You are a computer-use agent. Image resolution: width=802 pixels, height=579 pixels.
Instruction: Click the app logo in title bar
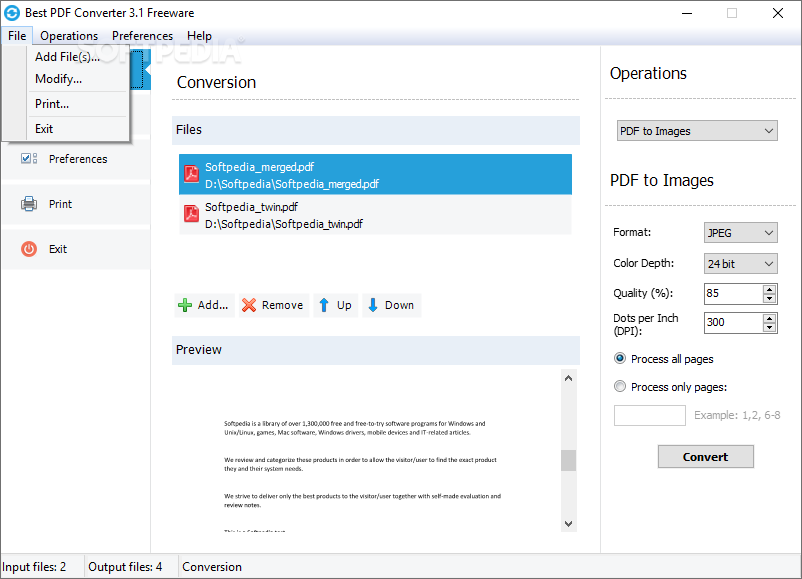(x=12, y=13)
